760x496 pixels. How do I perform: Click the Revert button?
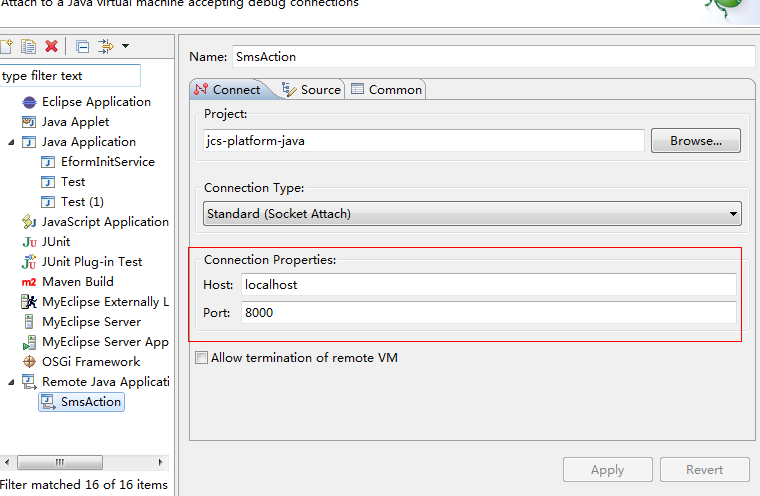point(705,469)
